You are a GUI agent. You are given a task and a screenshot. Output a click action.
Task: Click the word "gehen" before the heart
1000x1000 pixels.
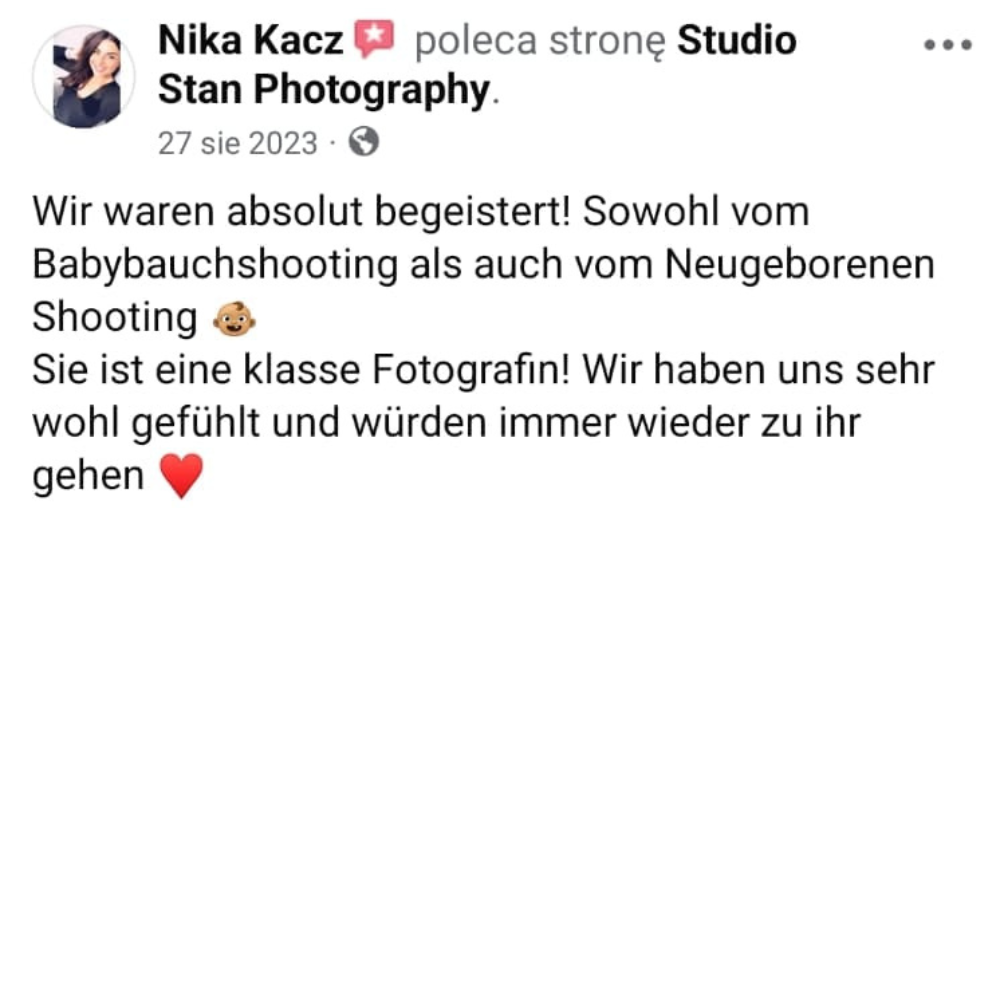pyautogui.click(x=89, y=477)
